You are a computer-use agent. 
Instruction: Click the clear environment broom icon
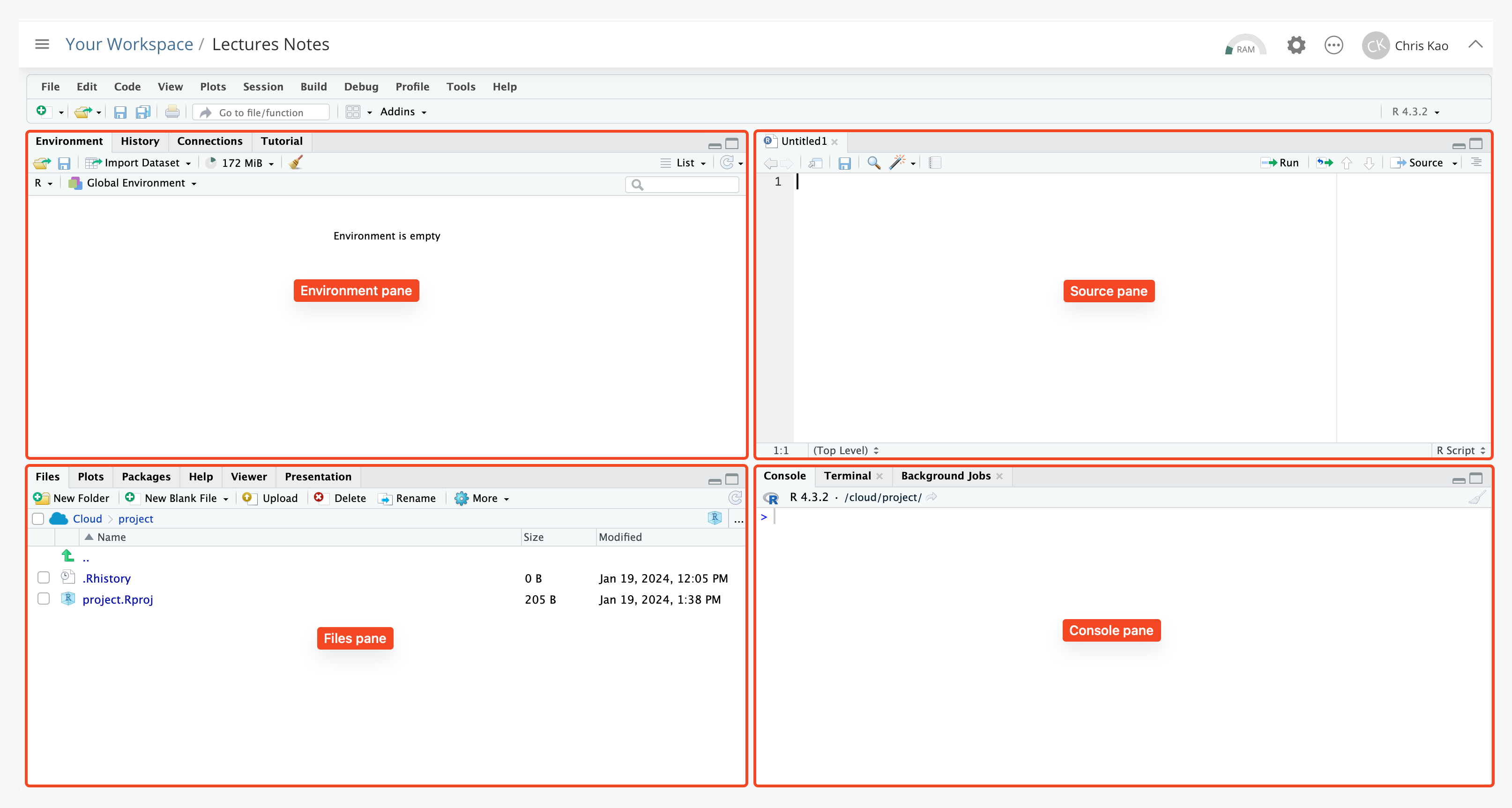pos(296,163)
